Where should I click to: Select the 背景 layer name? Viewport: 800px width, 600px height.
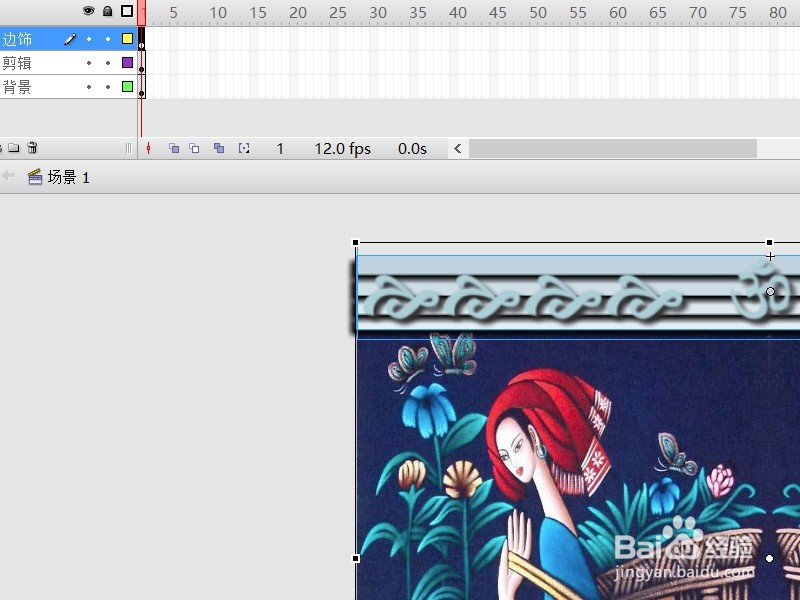coord(17,87)
